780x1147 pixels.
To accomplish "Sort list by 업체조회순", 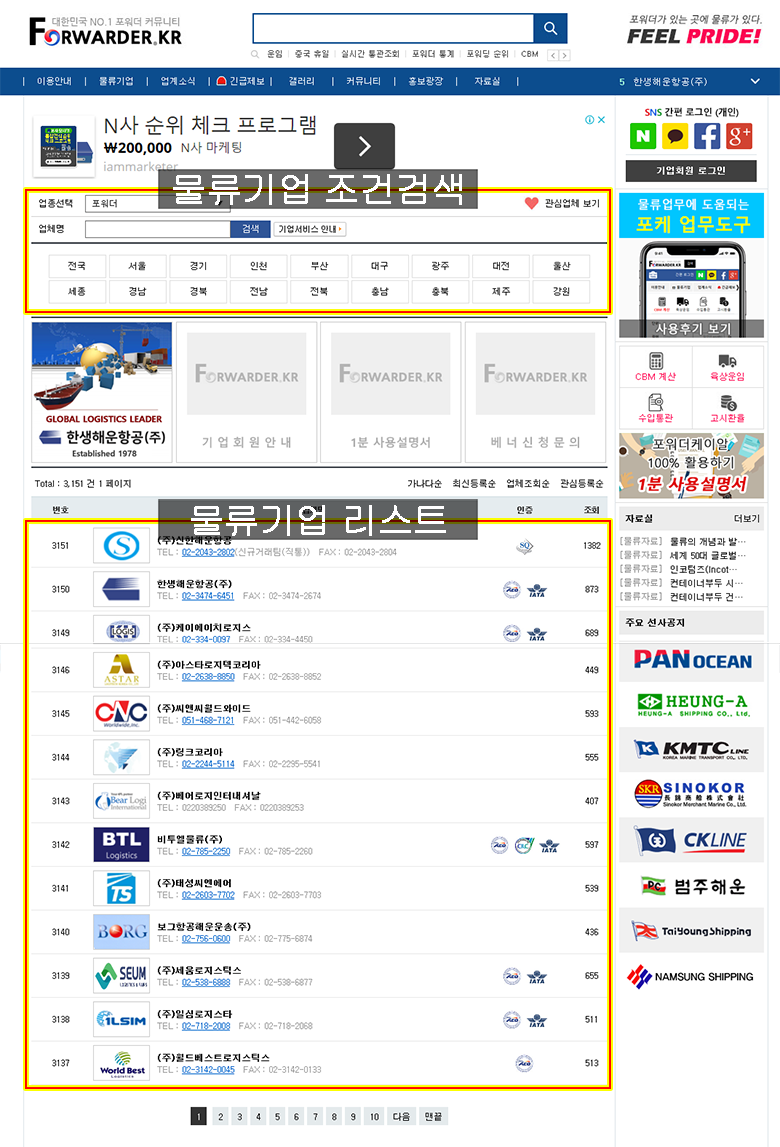I will pyautogui.click(x=528, y=484).
